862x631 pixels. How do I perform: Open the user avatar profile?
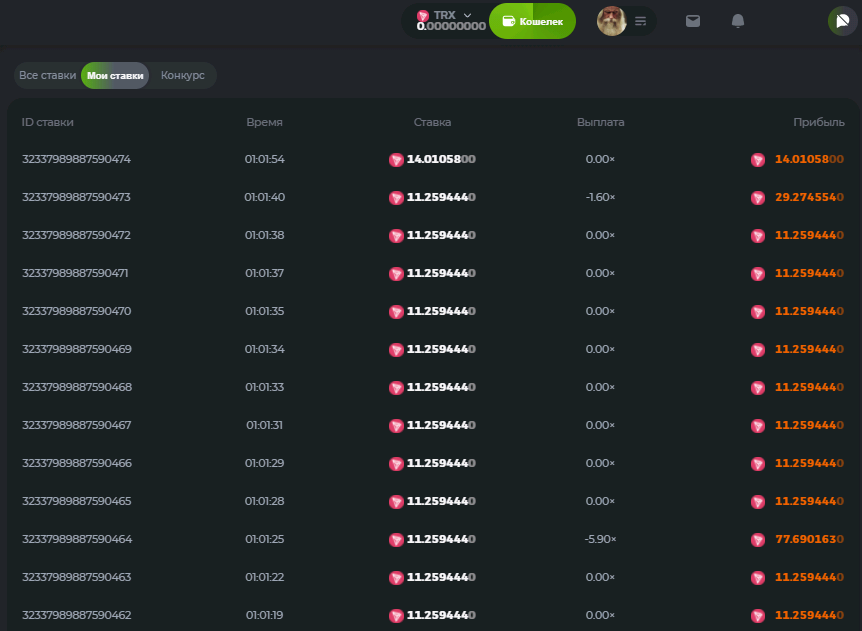pos(611,21)
